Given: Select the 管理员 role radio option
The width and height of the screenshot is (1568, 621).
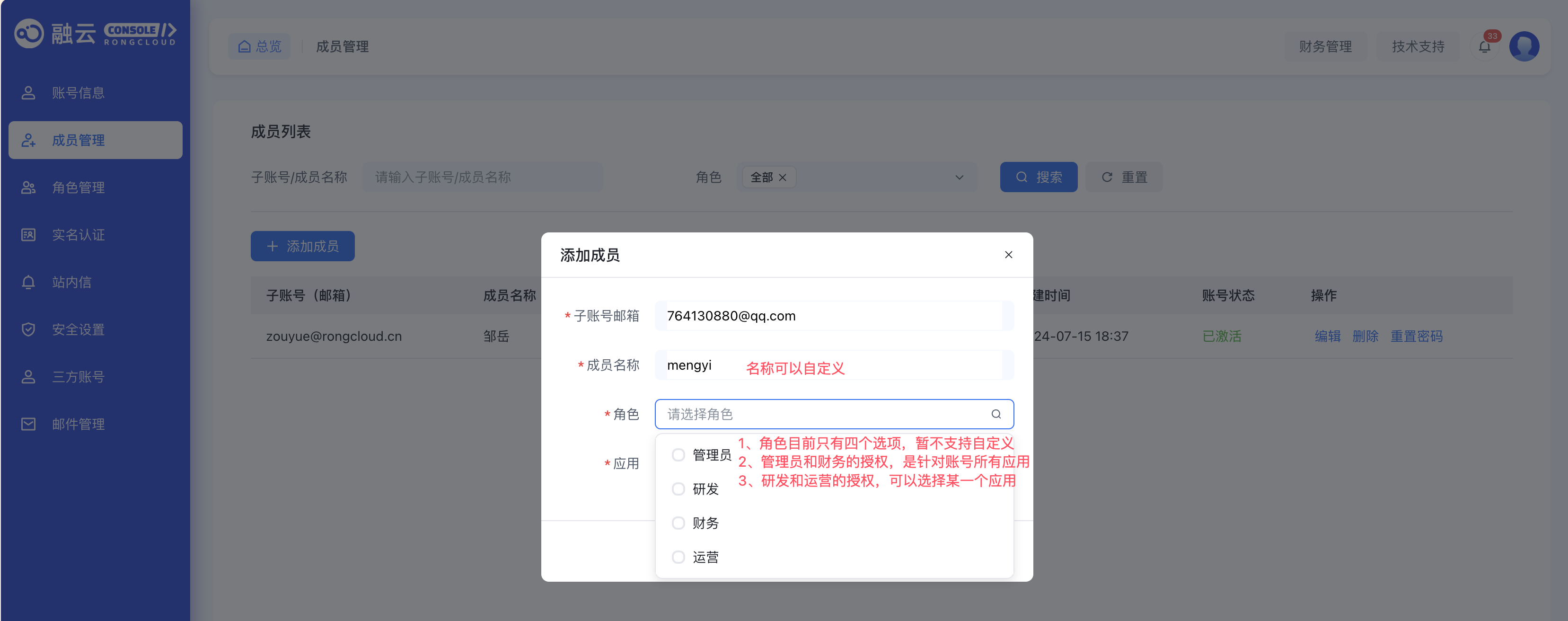Looking at the screenshot, I should point(678,455).
